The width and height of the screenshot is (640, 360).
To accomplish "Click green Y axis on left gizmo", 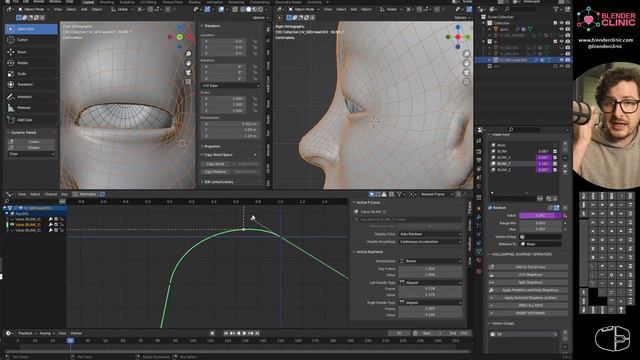I will click(x=180, y=37).
